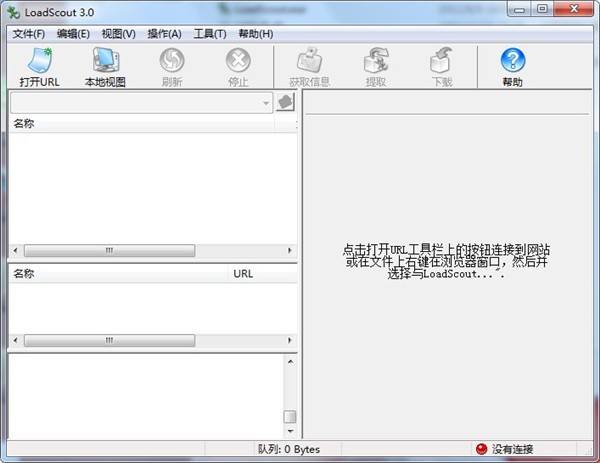The height and width of the screenshot is (463, 600).
Task: Click the '没有连接' status bar text
Action: (x=512, y=449)
